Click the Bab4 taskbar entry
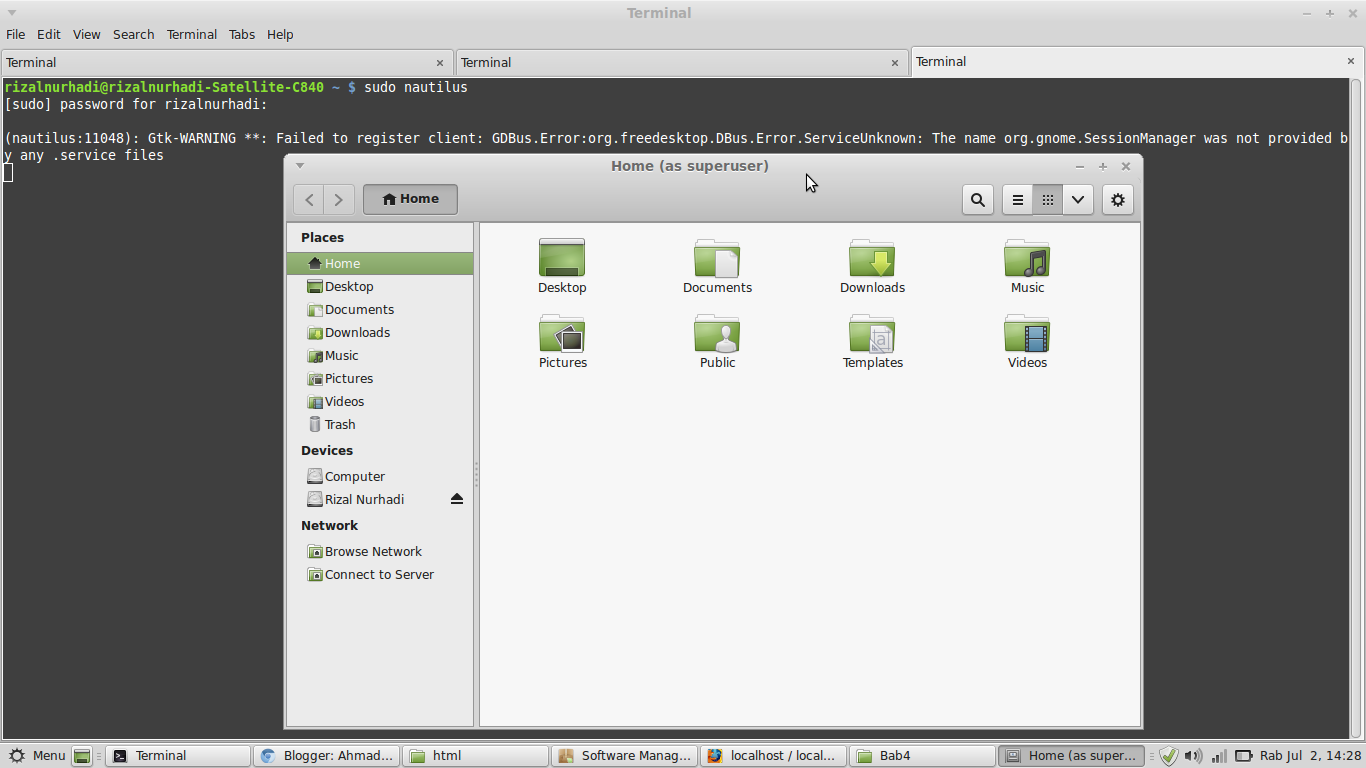 tap(921, 755)
